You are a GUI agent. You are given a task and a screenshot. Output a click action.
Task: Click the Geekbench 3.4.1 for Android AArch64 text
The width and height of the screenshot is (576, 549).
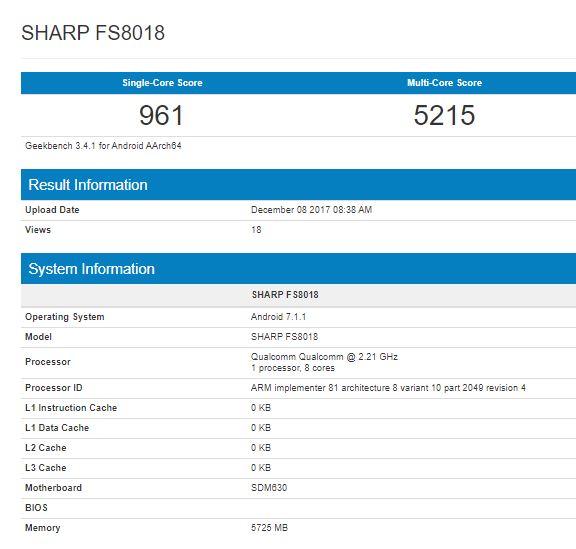click(103, 146)
